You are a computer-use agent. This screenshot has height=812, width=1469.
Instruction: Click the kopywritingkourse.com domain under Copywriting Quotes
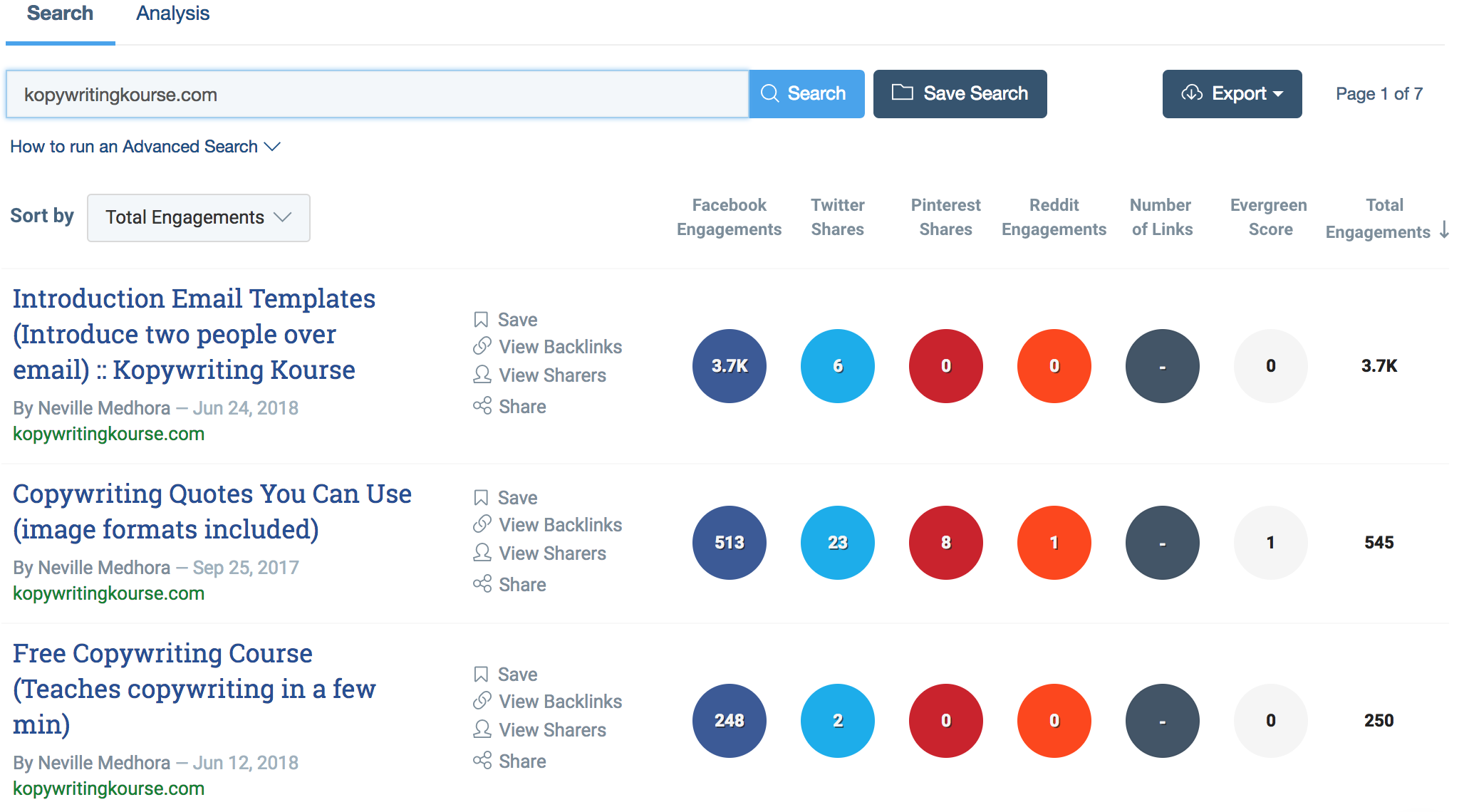tap(109, 593)
